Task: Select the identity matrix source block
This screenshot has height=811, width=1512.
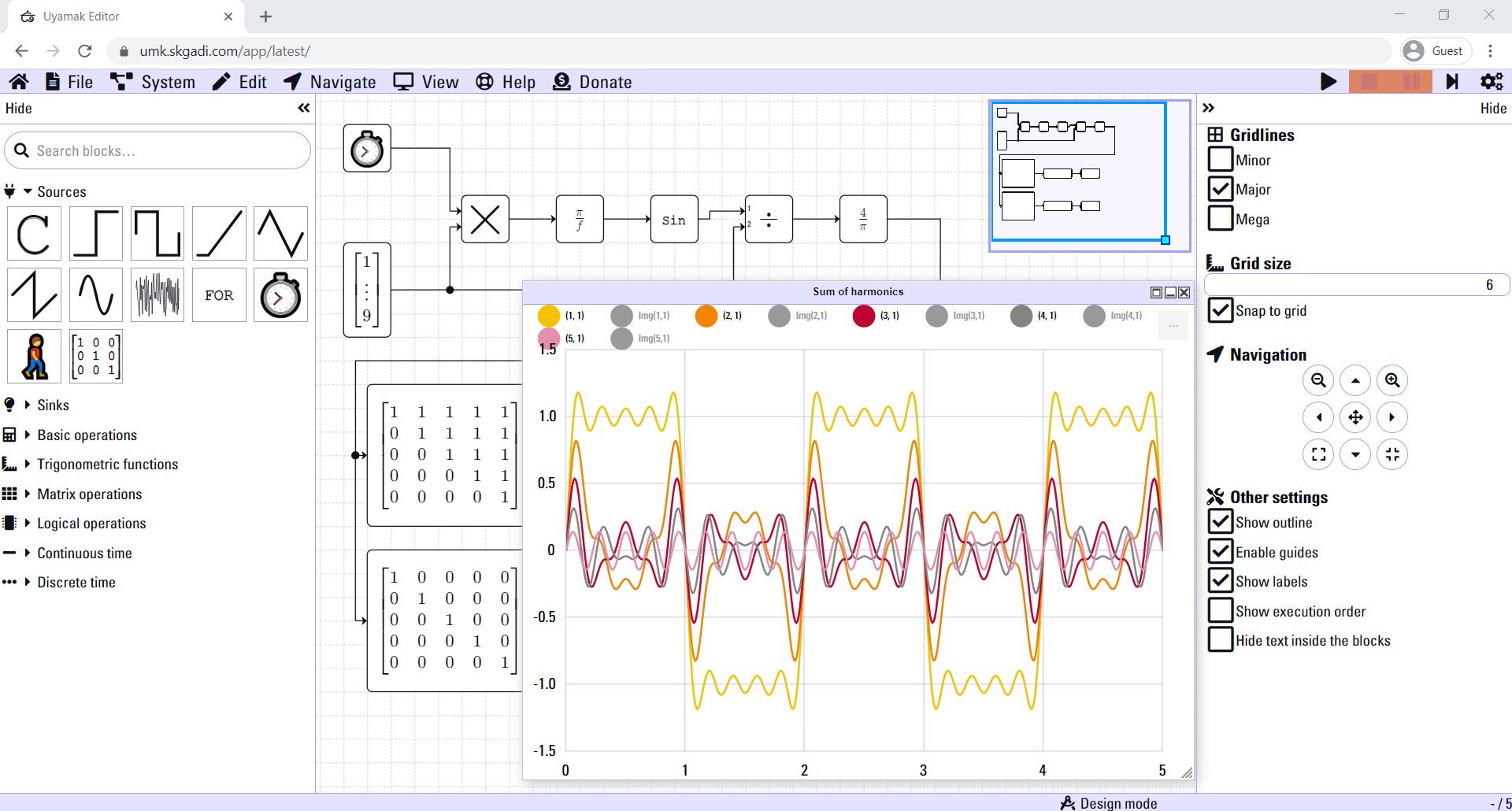Action: (96, 357)
